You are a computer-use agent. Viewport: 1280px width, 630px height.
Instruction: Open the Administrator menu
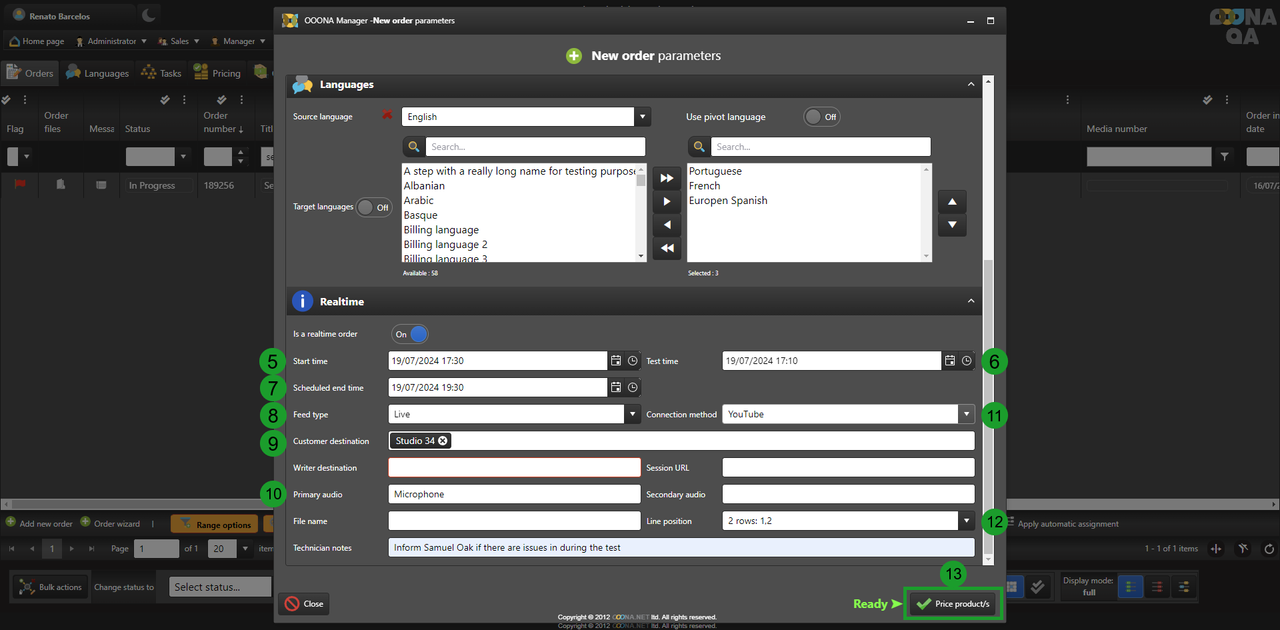pos(111,42)
